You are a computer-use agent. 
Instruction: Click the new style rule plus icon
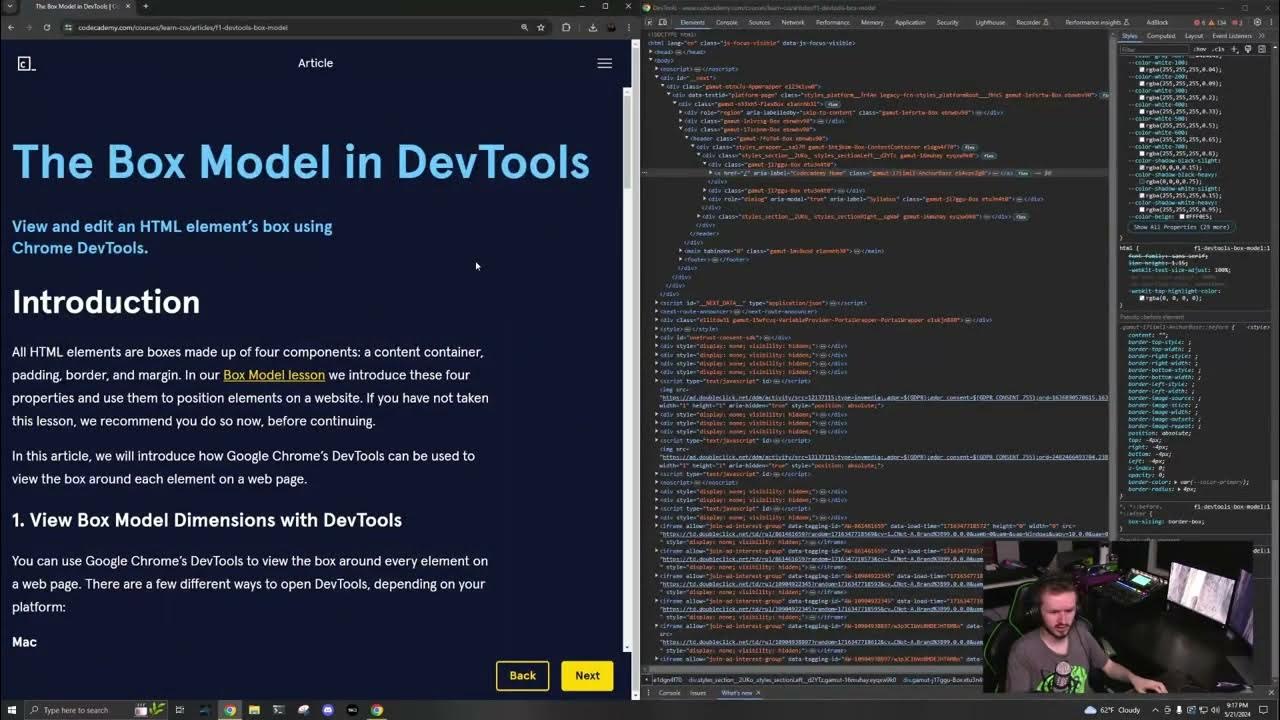tap(1235, 49)
